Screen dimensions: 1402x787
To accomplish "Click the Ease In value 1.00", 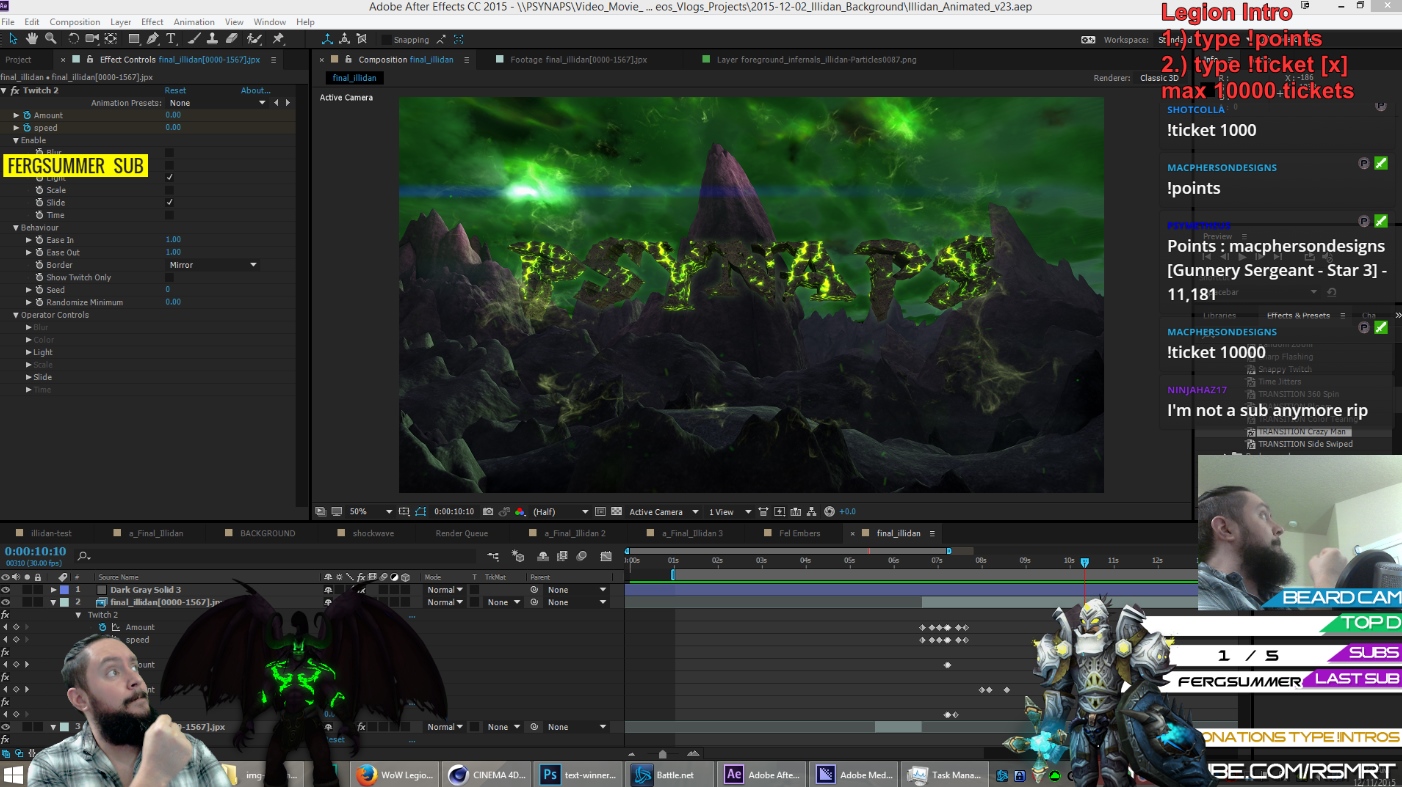I will (x=173, y=240).
